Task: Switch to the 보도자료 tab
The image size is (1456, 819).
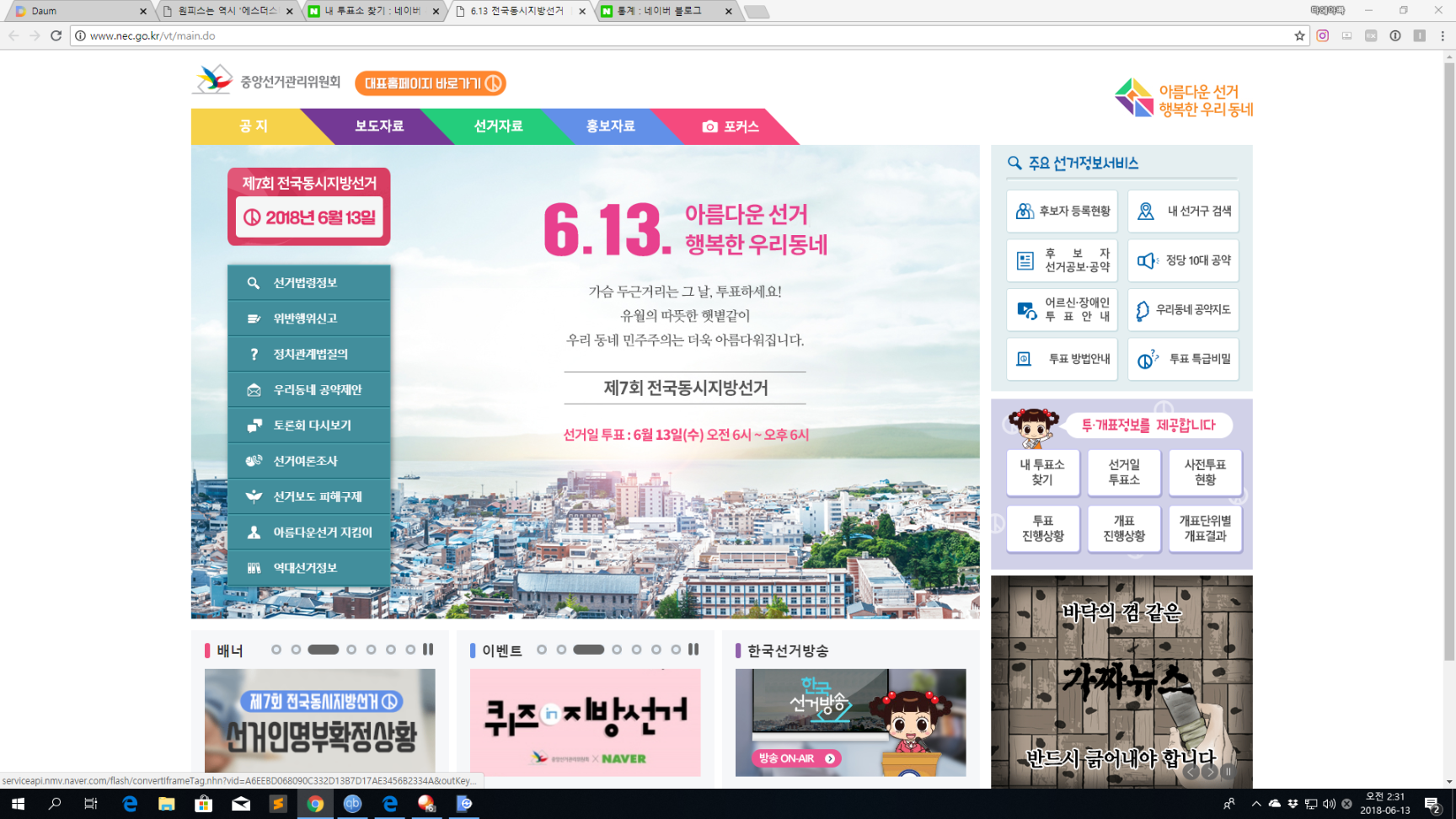Action: (379, 126)
